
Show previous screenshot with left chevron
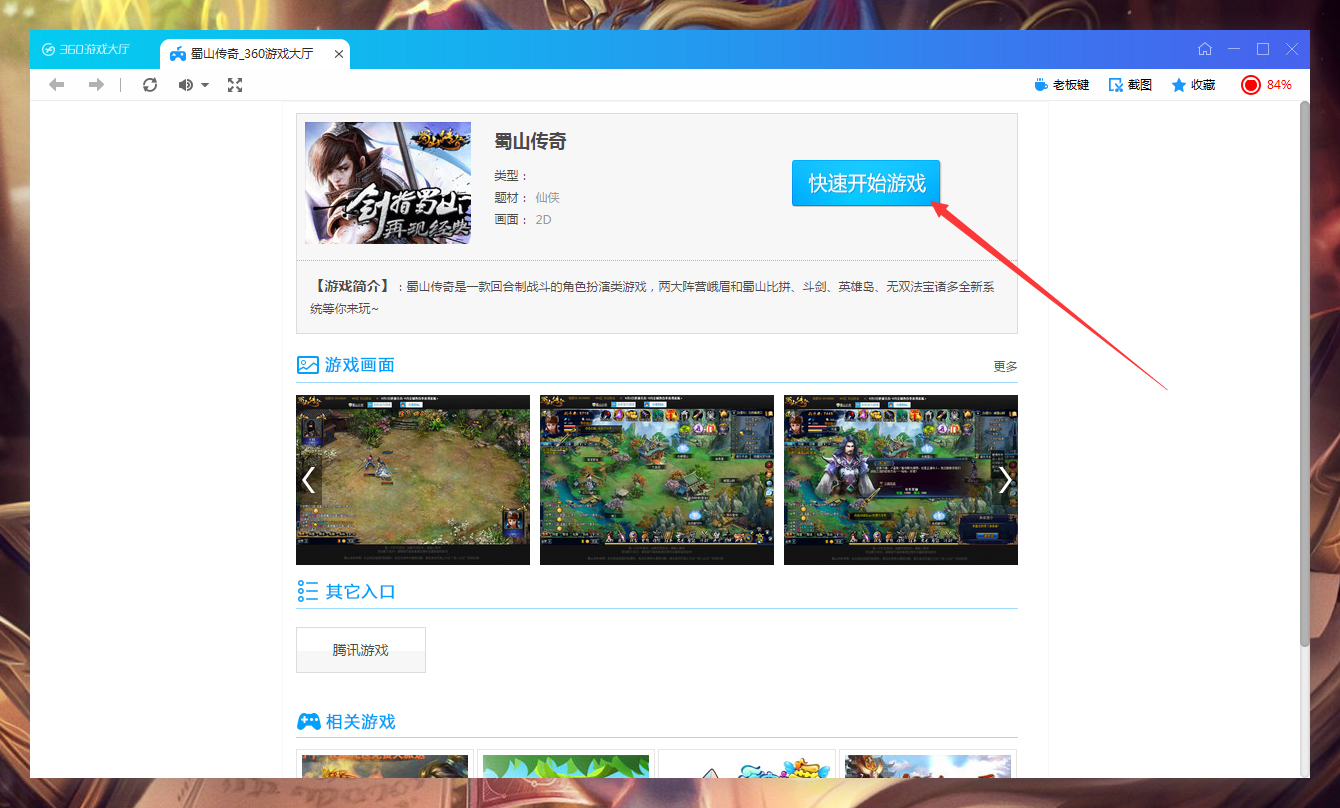(308, 480)
